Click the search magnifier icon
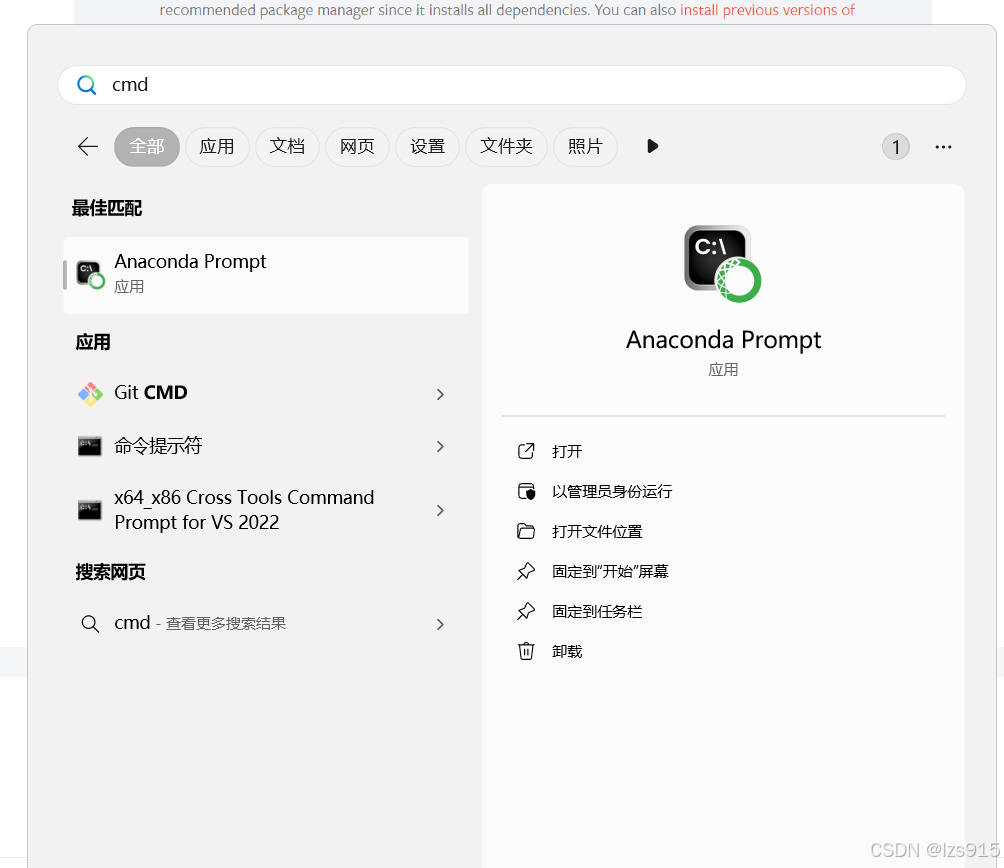The height and width of the screenshot is (868, 1004). [x=86, y=85]
